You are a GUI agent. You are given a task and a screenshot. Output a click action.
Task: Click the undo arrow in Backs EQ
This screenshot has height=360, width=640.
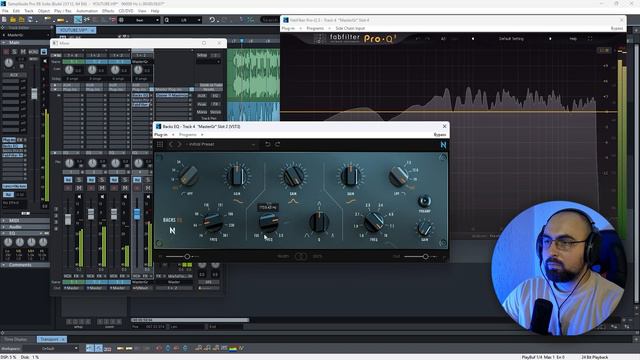268,144
